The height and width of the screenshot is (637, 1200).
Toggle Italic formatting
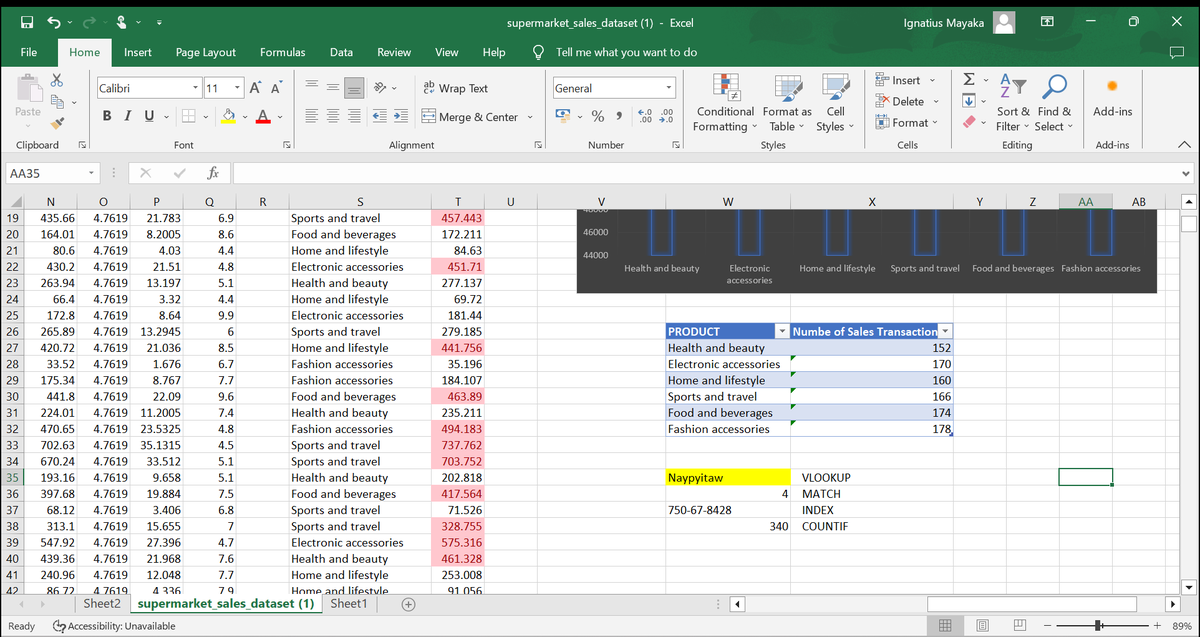click(127, 117)
